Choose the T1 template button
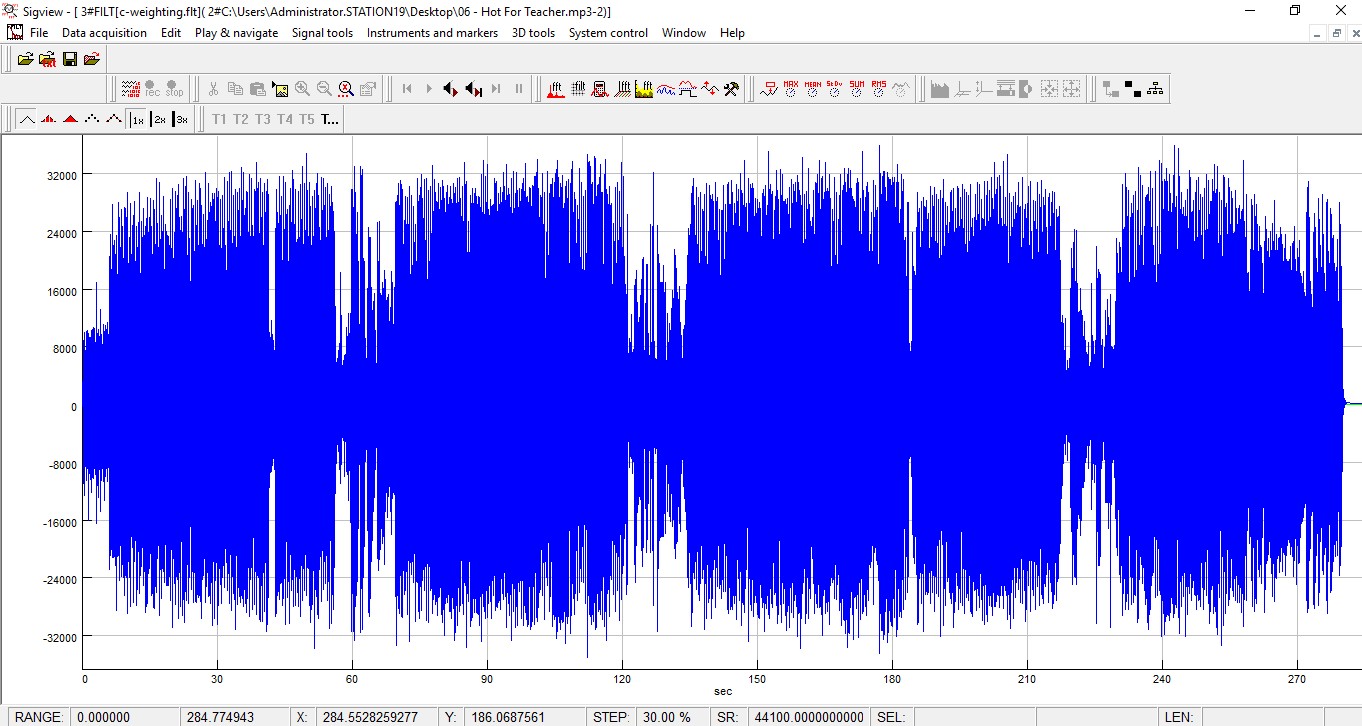 219,119
